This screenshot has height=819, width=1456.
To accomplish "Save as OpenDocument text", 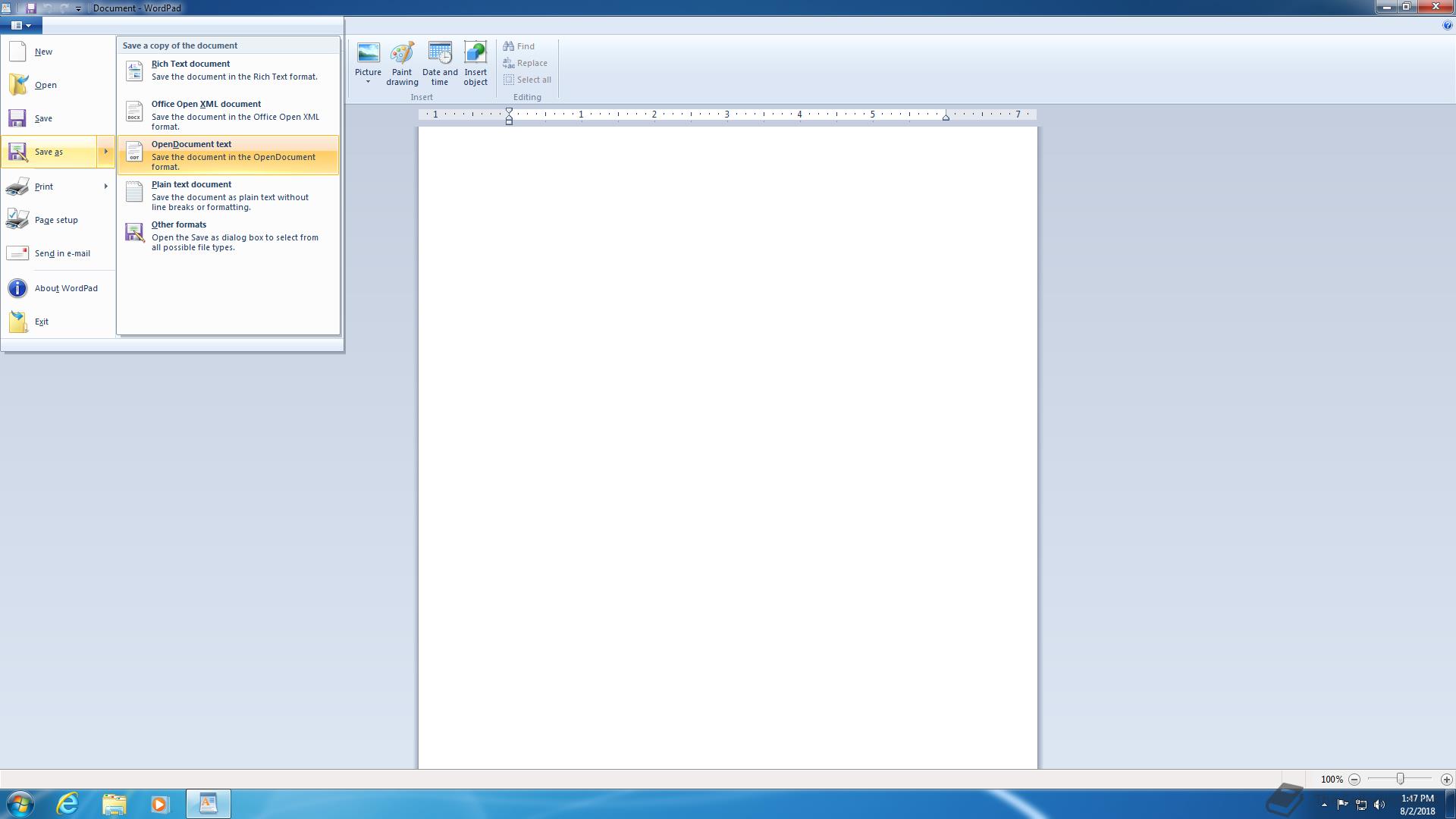I will (x=228, y=155).
